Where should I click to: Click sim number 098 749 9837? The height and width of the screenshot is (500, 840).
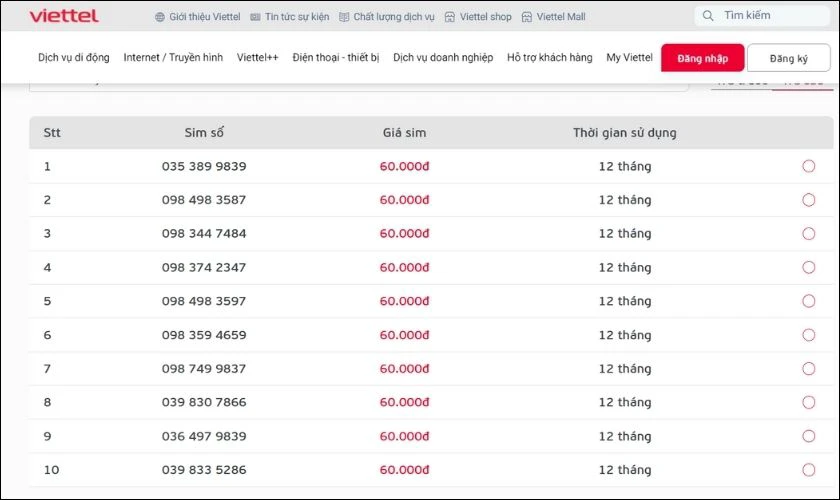click(x=204, y=369)
